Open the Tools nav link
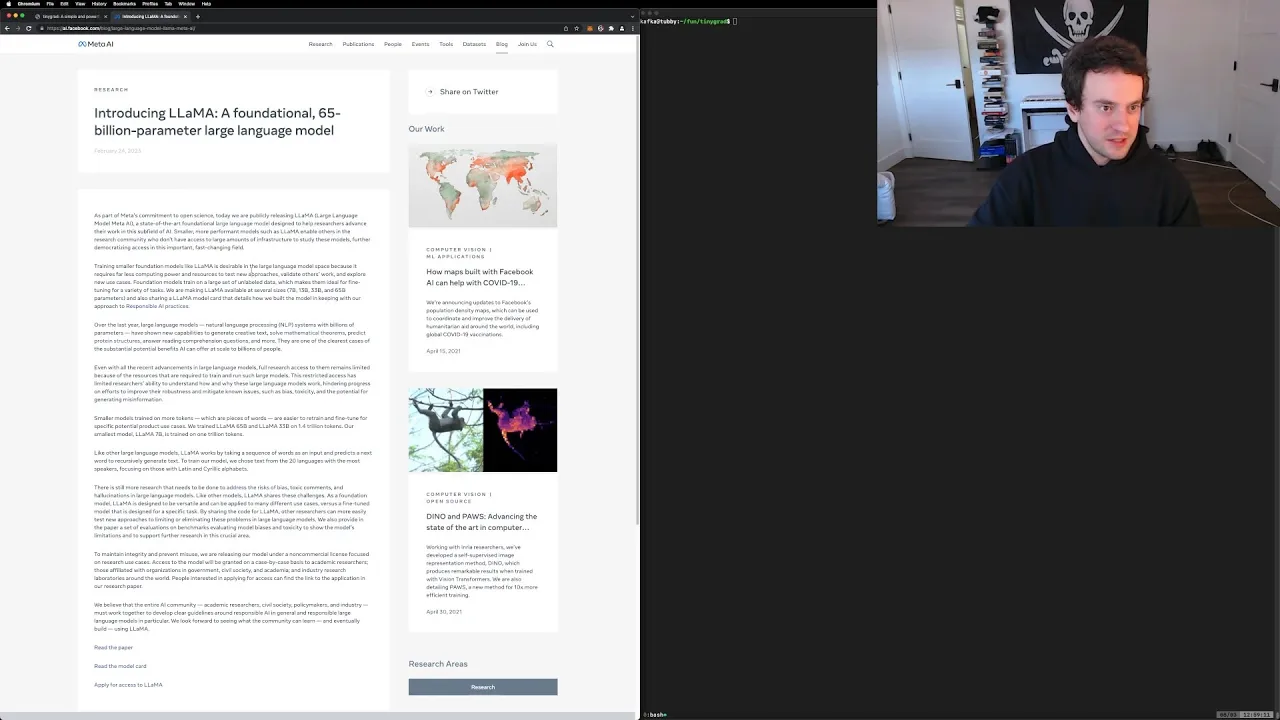 [446, 44]
